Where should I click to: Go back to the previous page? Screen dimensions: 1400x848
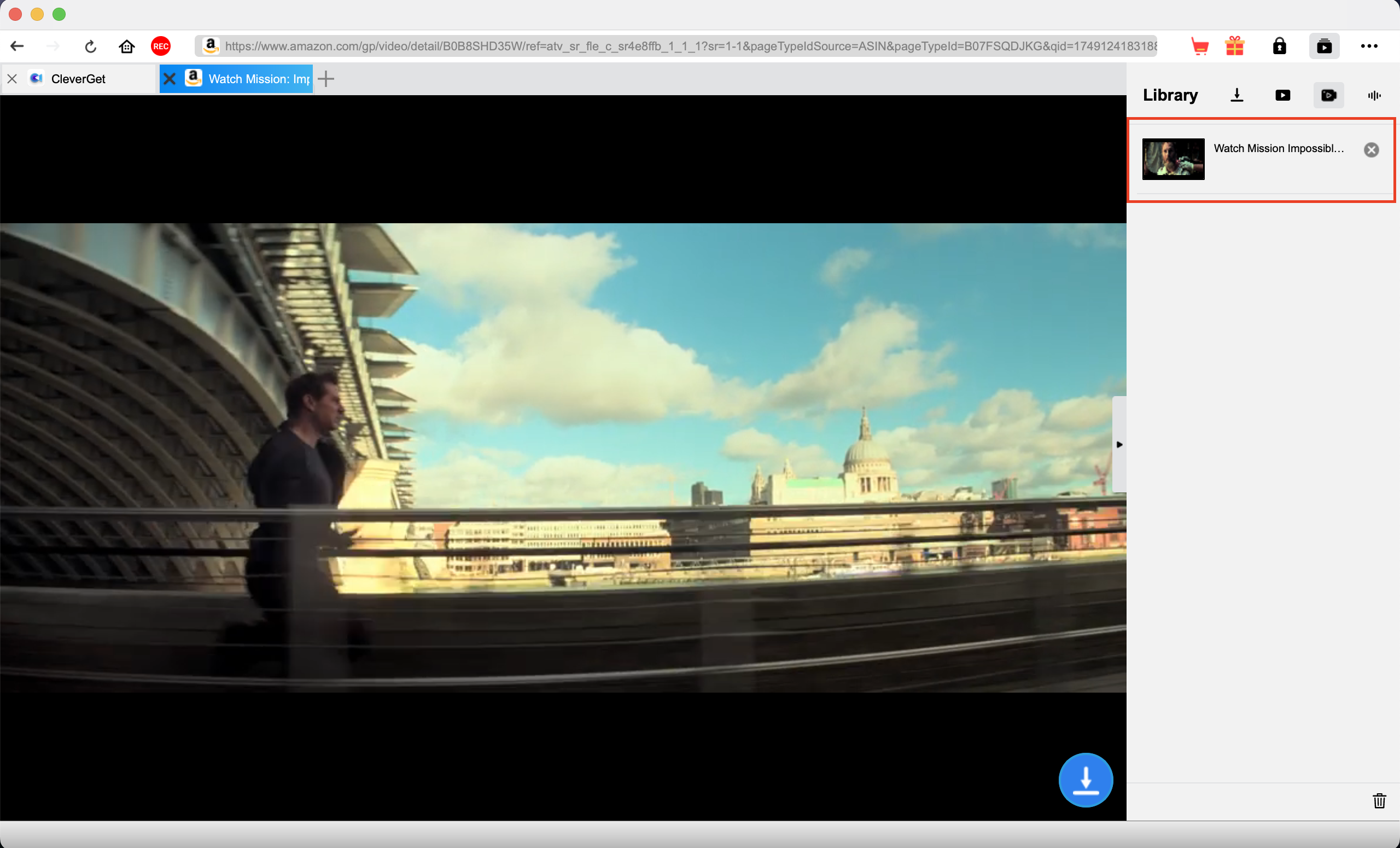click(17, 46)
